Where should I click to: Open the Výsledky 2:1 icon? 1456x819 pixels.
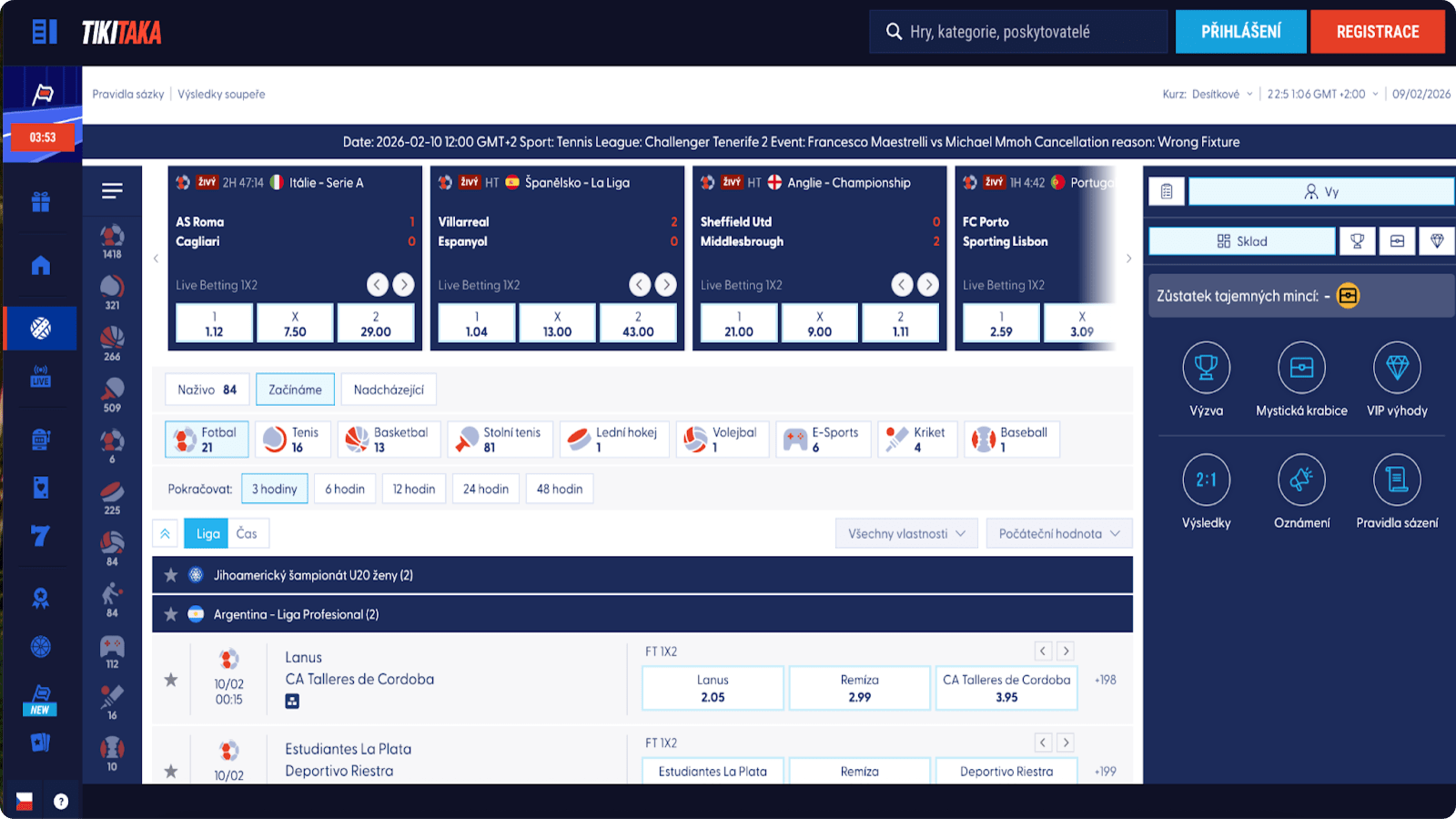coord(1206,480)
